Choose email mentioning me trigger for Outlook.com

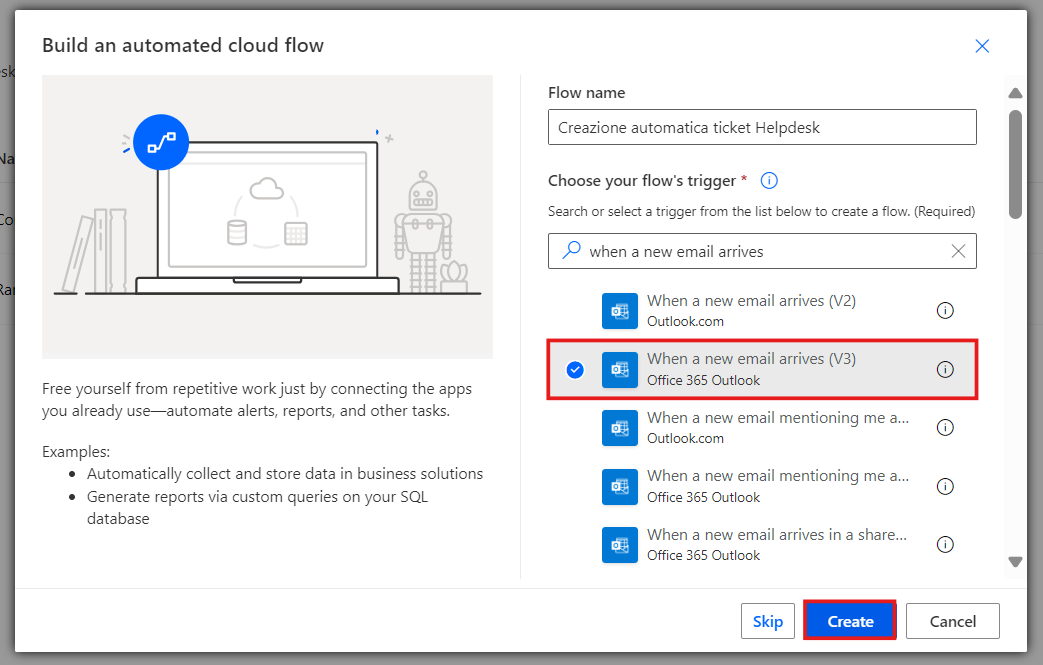coord(762,428)
